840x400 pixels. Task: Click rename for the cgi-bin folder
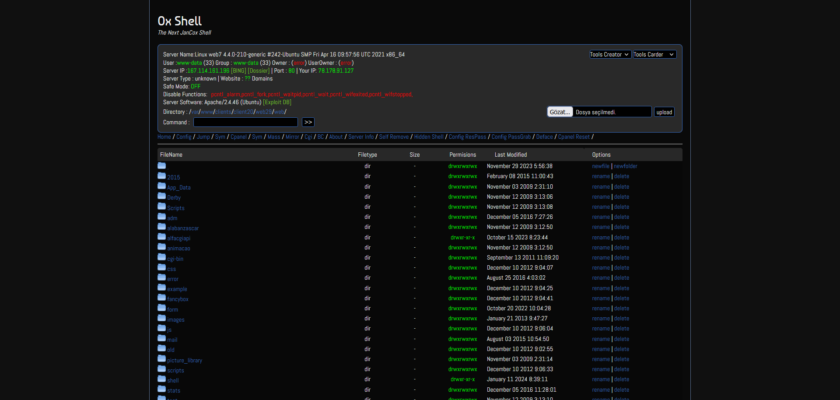coord(601,258)
